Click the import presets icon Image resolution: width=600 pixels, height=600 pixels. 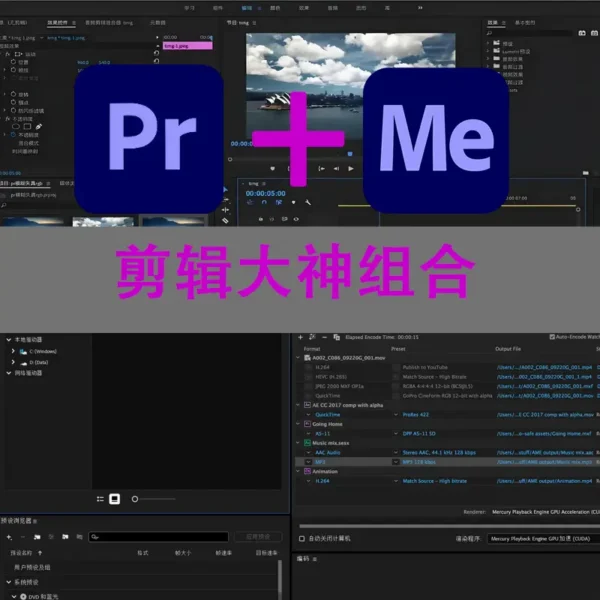[65, 537]
